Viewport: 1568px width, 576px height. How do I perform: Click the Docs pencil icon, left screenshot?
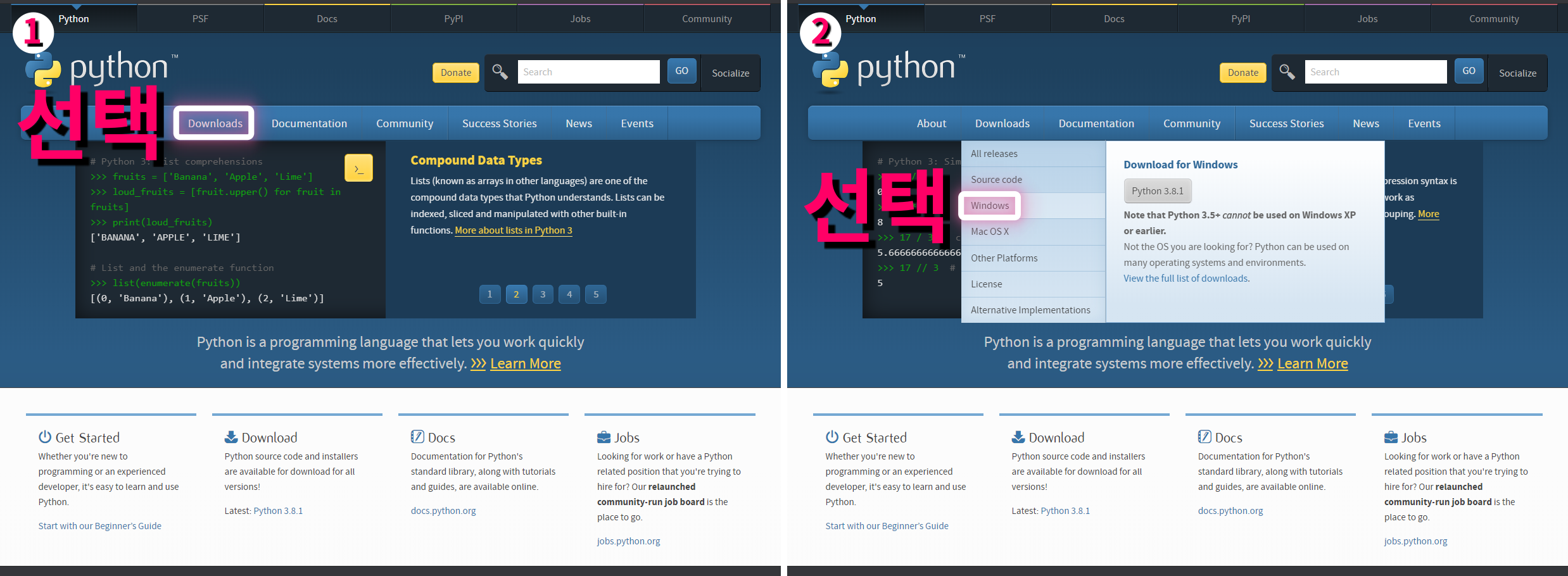click(417, 437)
